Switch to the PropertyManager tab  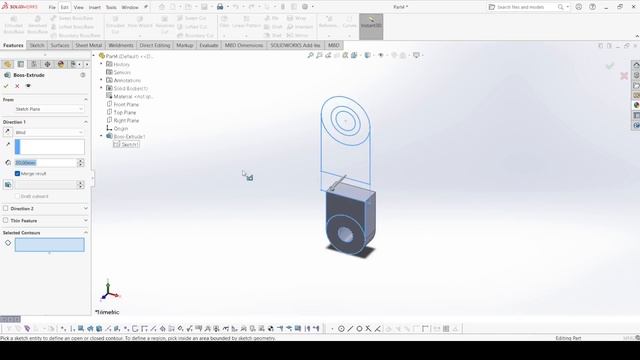(21, 64)
